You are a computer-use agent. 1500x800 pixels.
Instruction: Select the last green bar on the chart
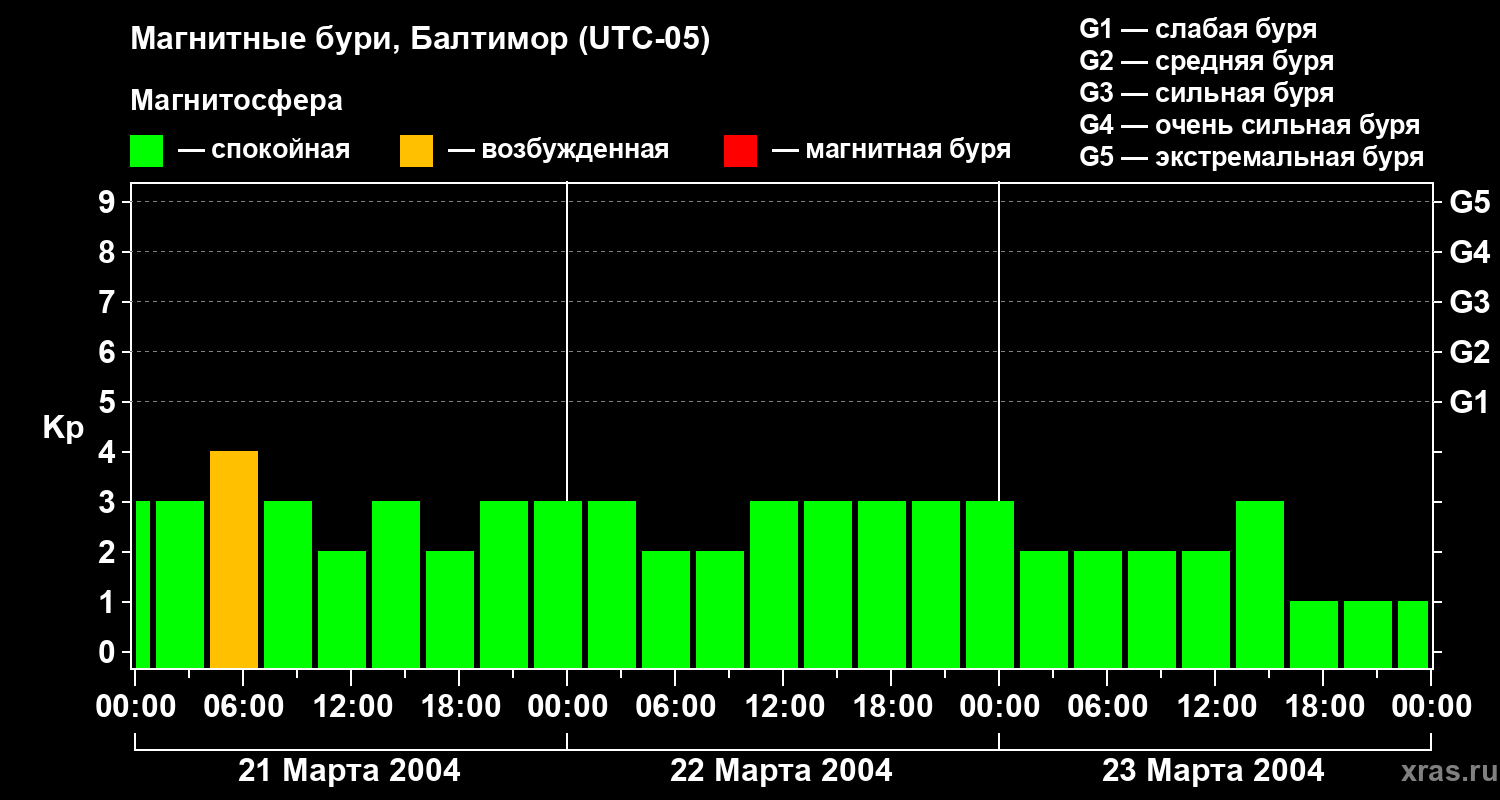[1412, 634]
